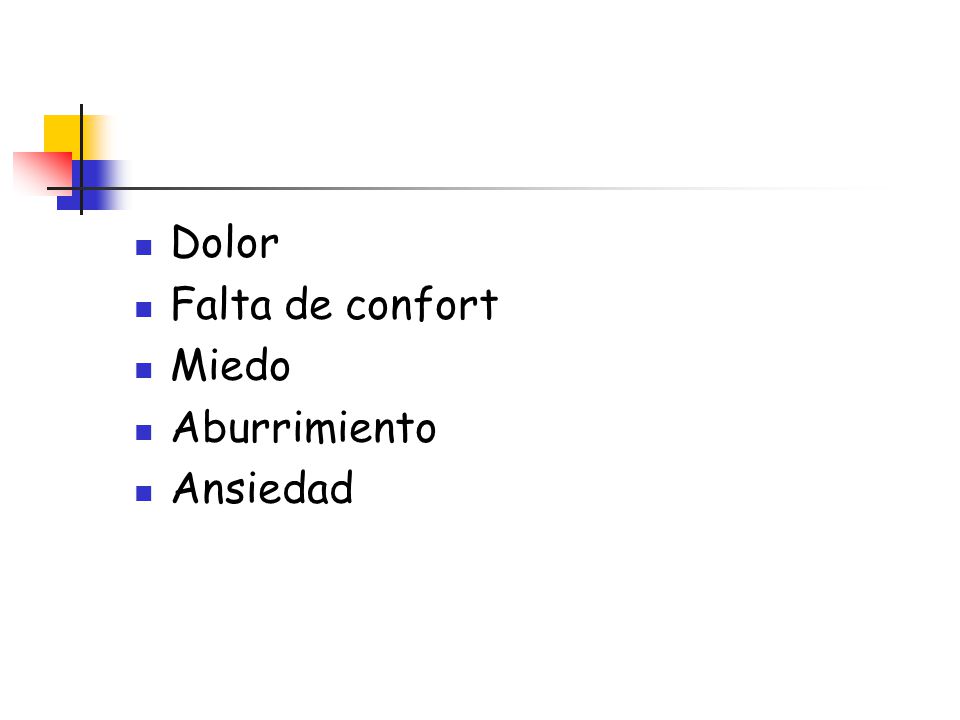Select the blue bullet next to Aburrimiento
The image size is (960, 720).
click(x=143, y=432)
